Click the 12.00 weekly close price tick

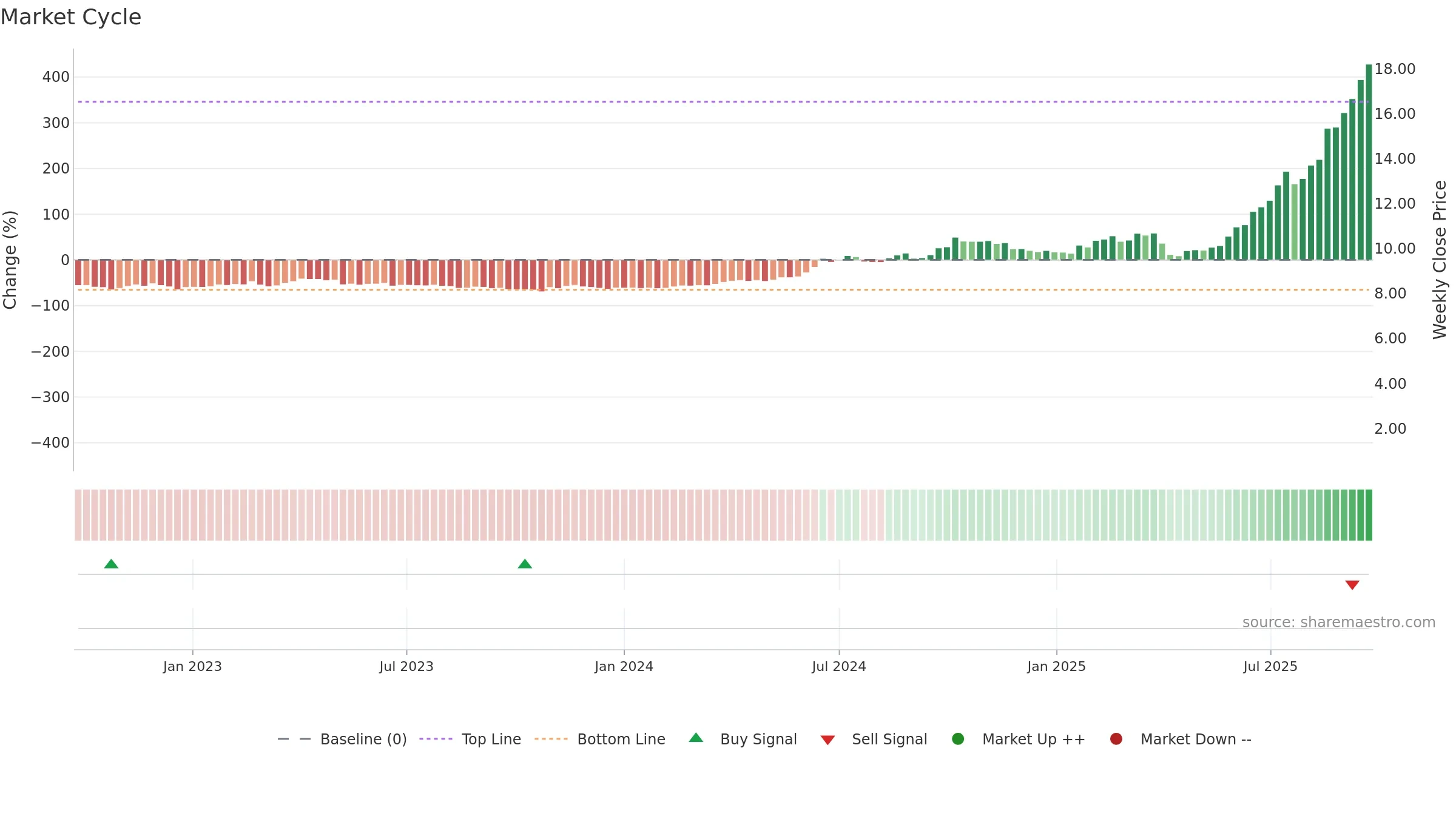pos(1395,204)
